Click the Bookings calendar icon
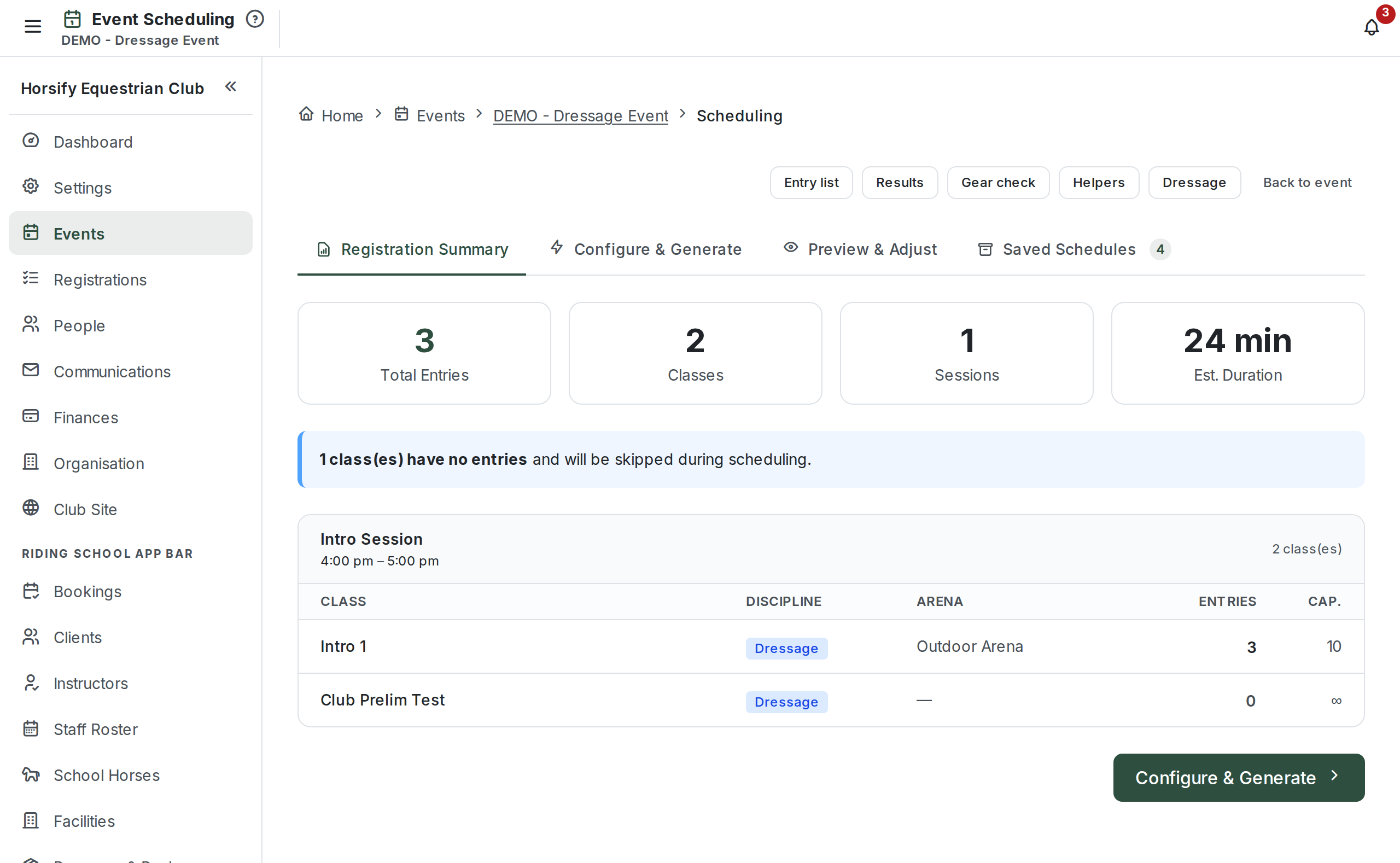This screenshot has width=1400, height=863. pos(31,591)
